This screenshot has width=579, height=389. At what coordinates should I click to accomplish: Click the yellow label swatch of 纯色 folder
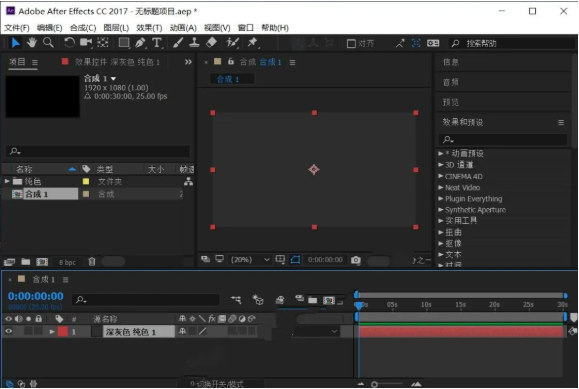(86, 181)
